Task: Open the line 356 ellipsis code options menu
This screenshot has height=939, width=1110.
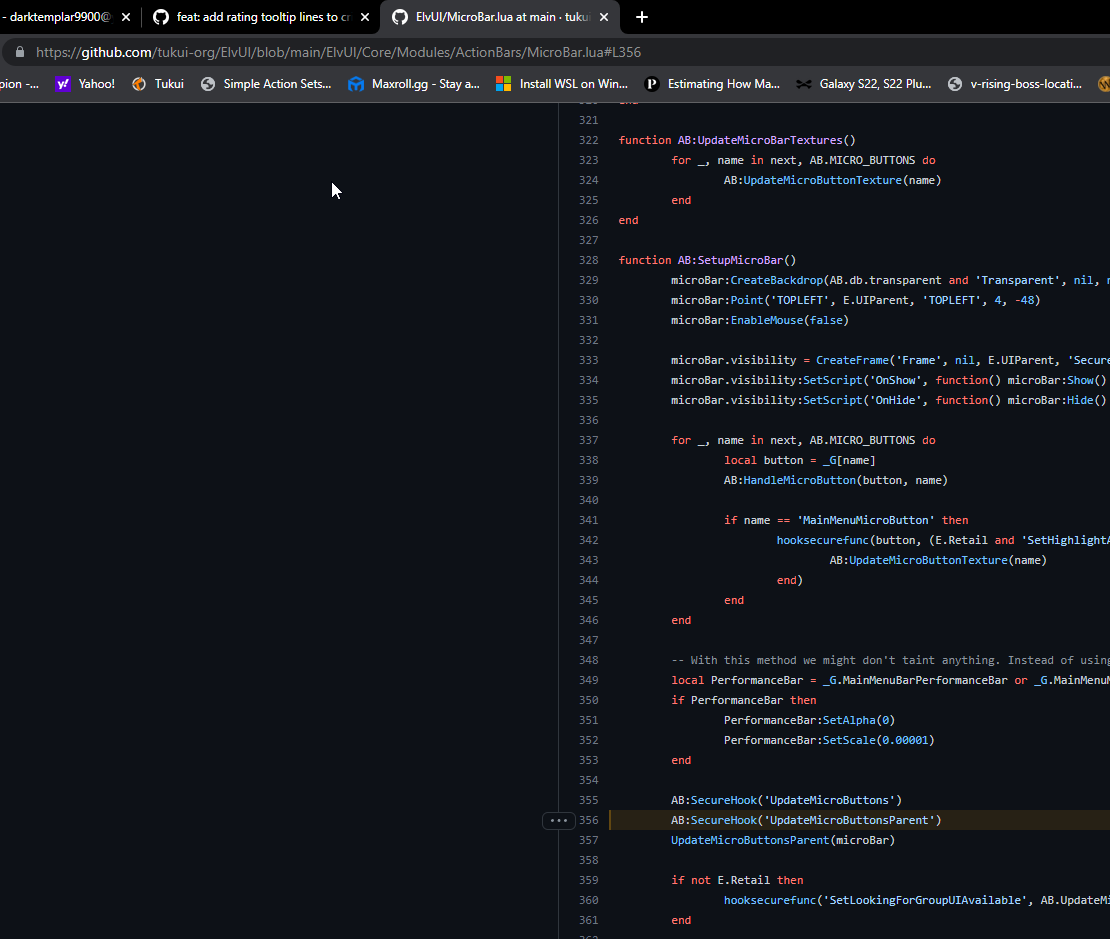Action: [558, 820]
